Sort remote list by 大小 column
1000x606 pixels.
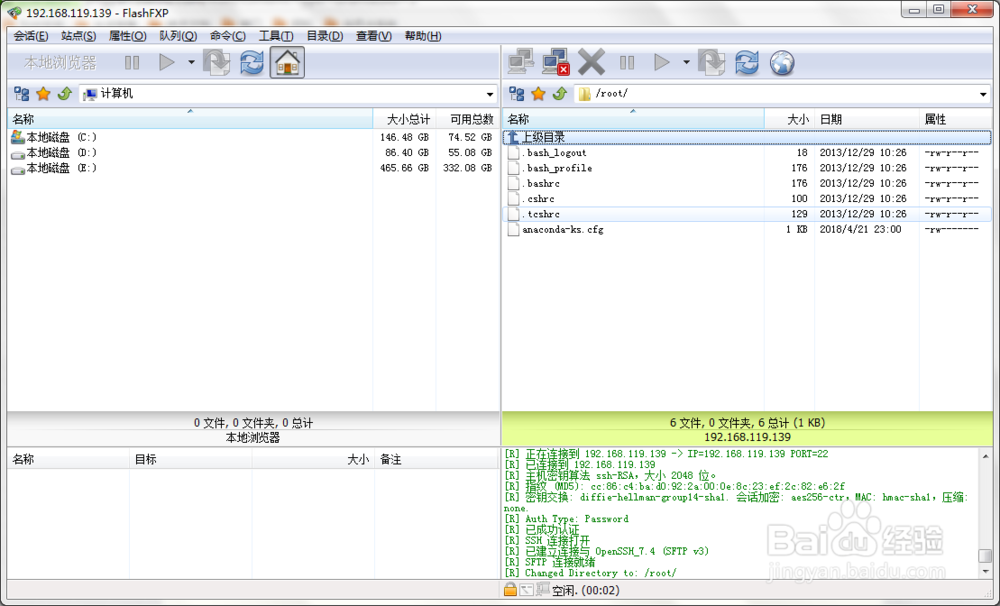pyautogui.click(x=790, y=119)
